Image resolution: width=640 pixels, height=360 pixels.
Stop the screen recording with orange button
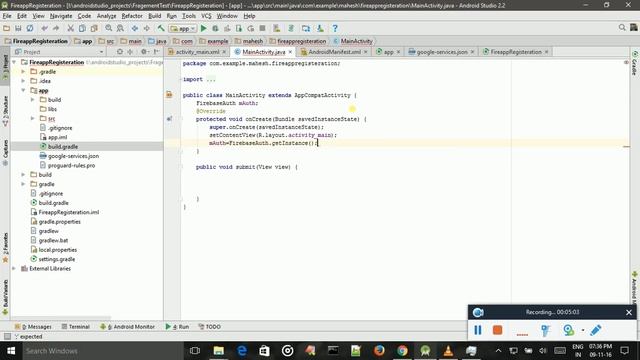tap(497, 330)
